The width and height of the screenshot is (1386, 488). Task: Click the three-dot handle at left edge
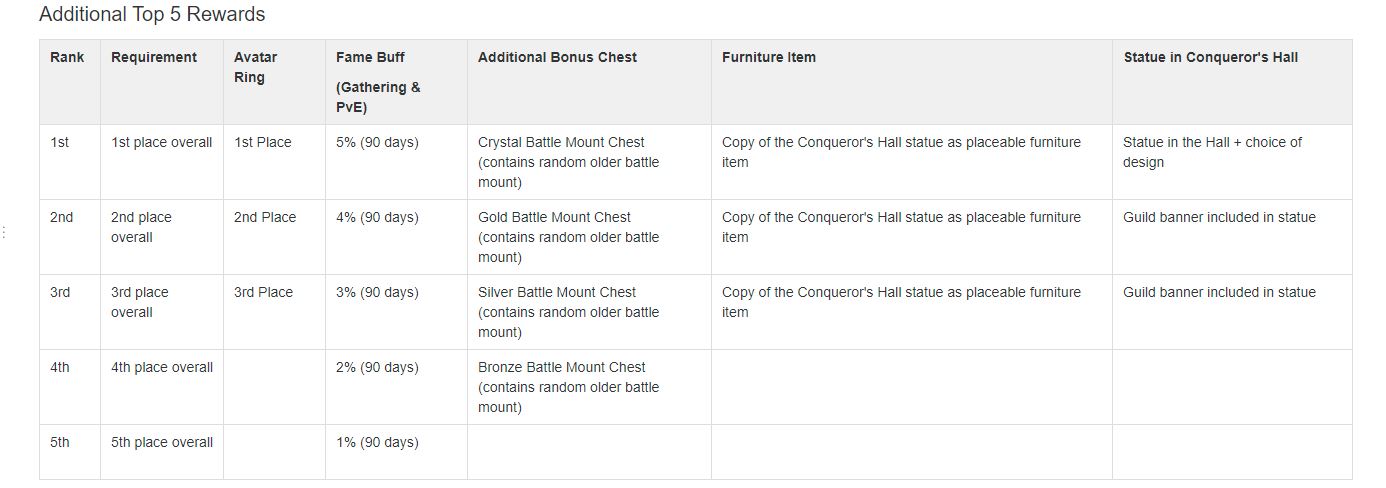click(3, 233)
